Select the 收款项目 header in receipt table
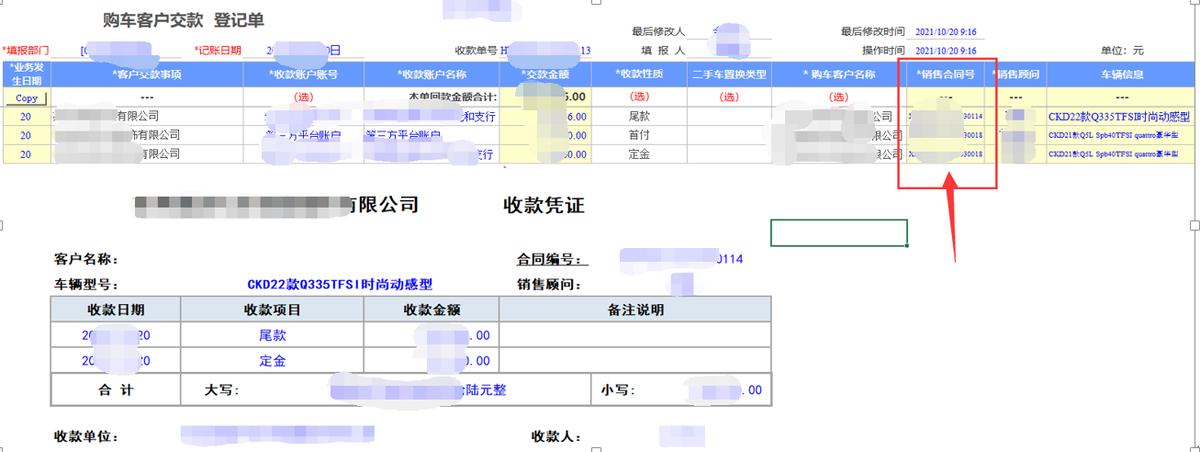This screenshot has height=452, width=1200. point(272,309)
